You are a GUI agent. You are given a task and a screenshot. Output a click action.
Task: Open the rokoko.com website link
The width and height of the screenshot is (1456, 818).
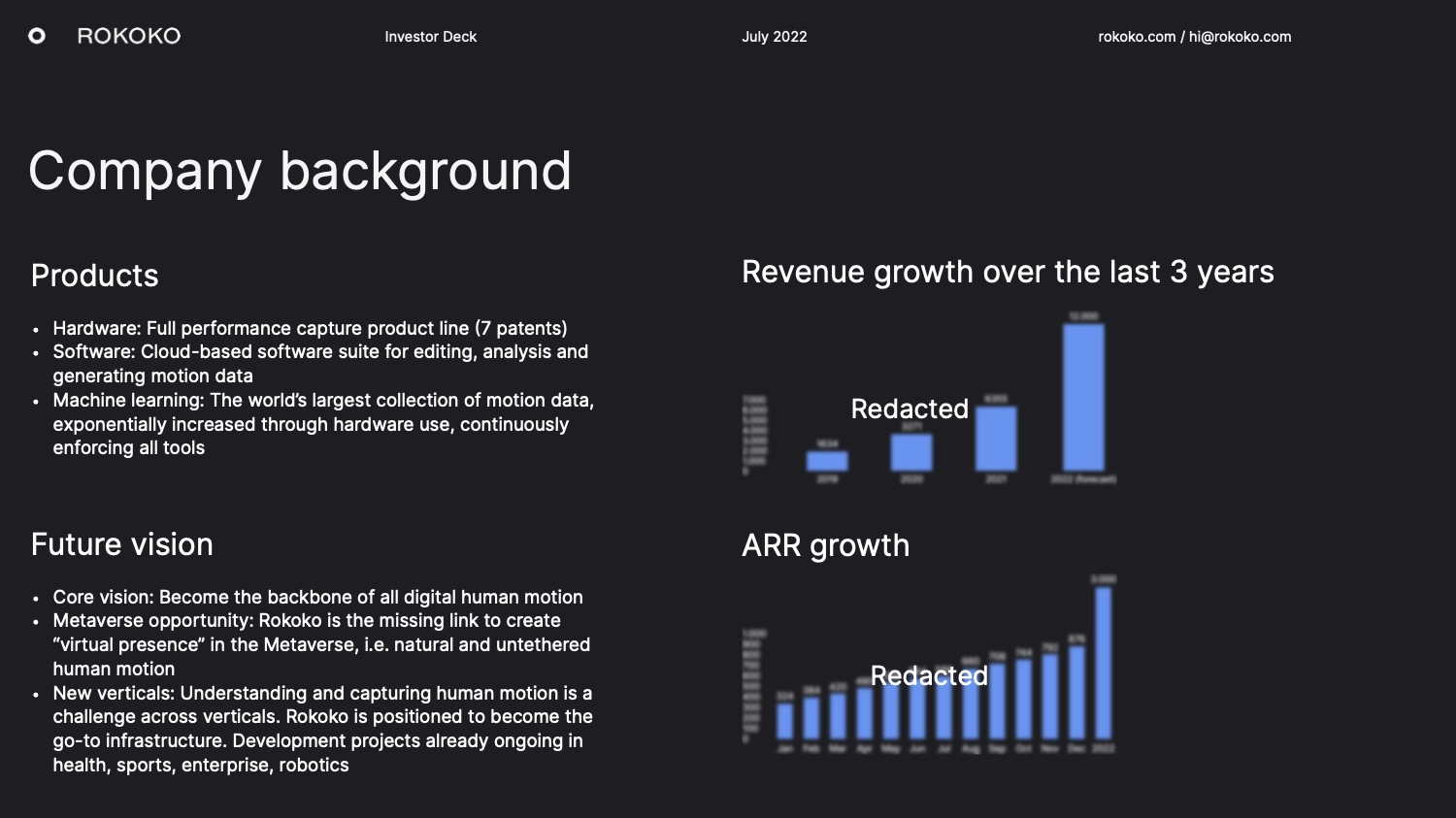(1137, 37)
